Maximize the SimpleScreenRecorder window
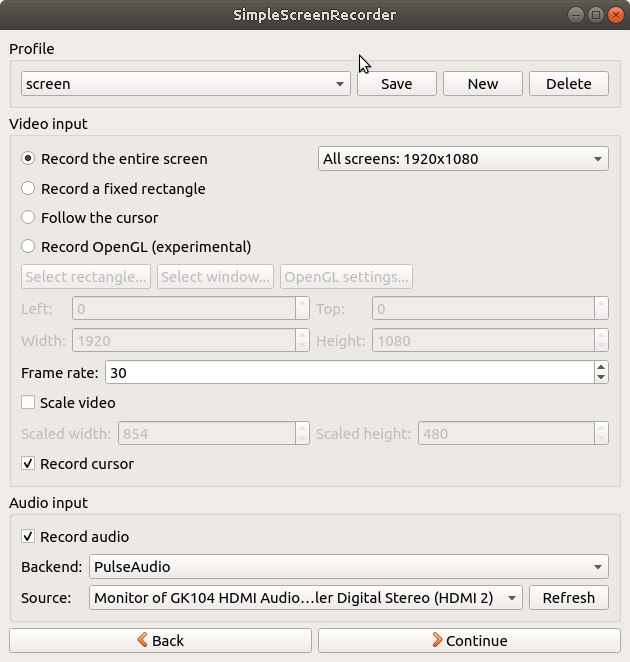 pos(596,14)
